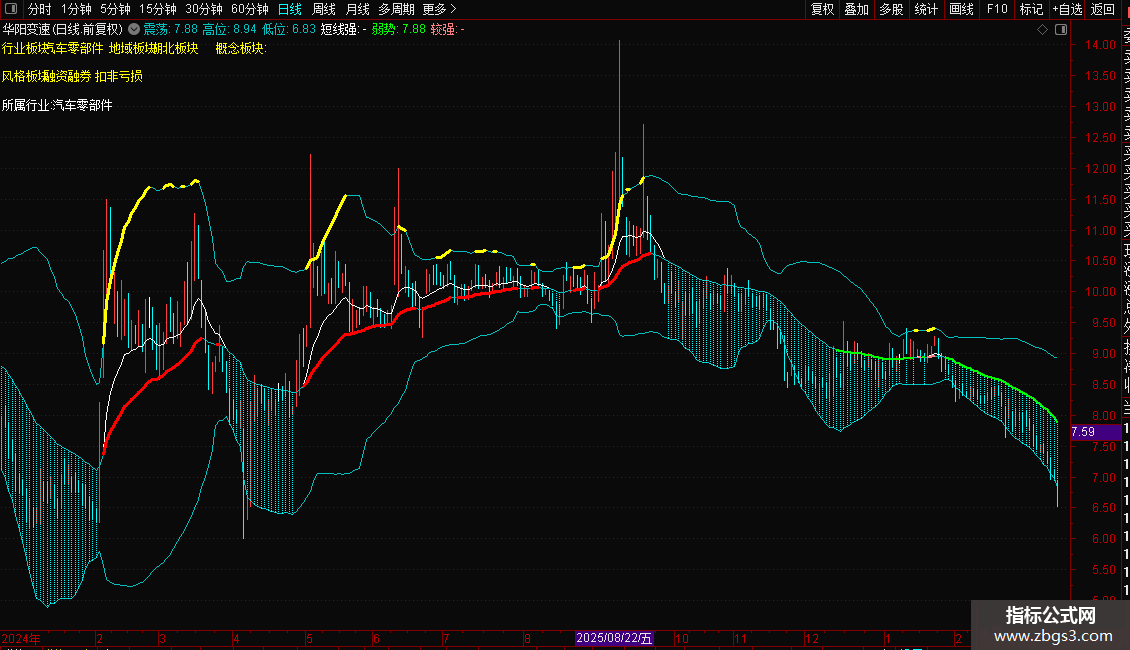Click the 复权 button
The height and width of the screenshot is (650, 1130).
pyautogui.click(x=822, y=9)
